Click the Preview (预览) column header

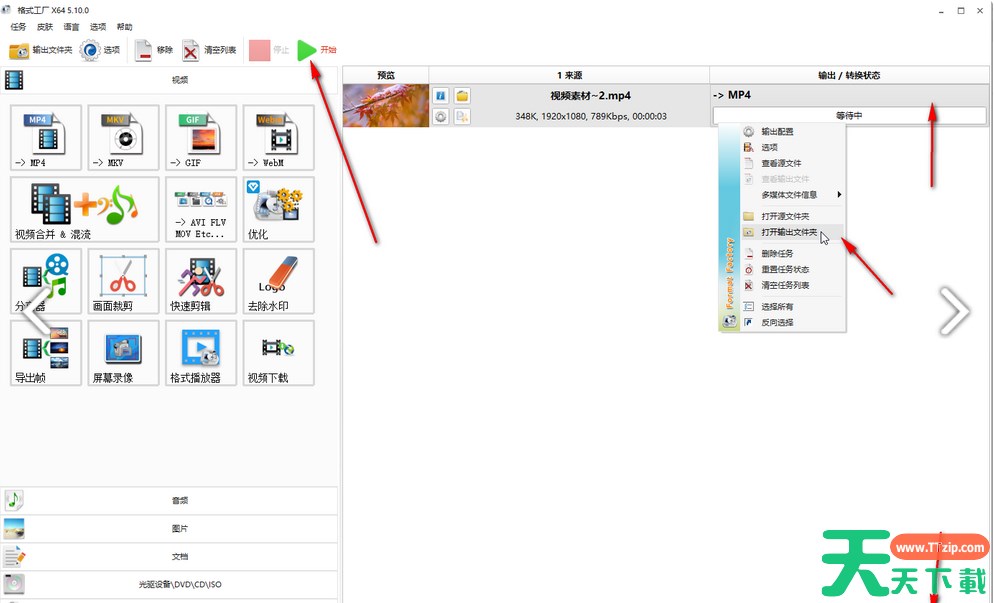pyautogui.click(x=386, y=75)
